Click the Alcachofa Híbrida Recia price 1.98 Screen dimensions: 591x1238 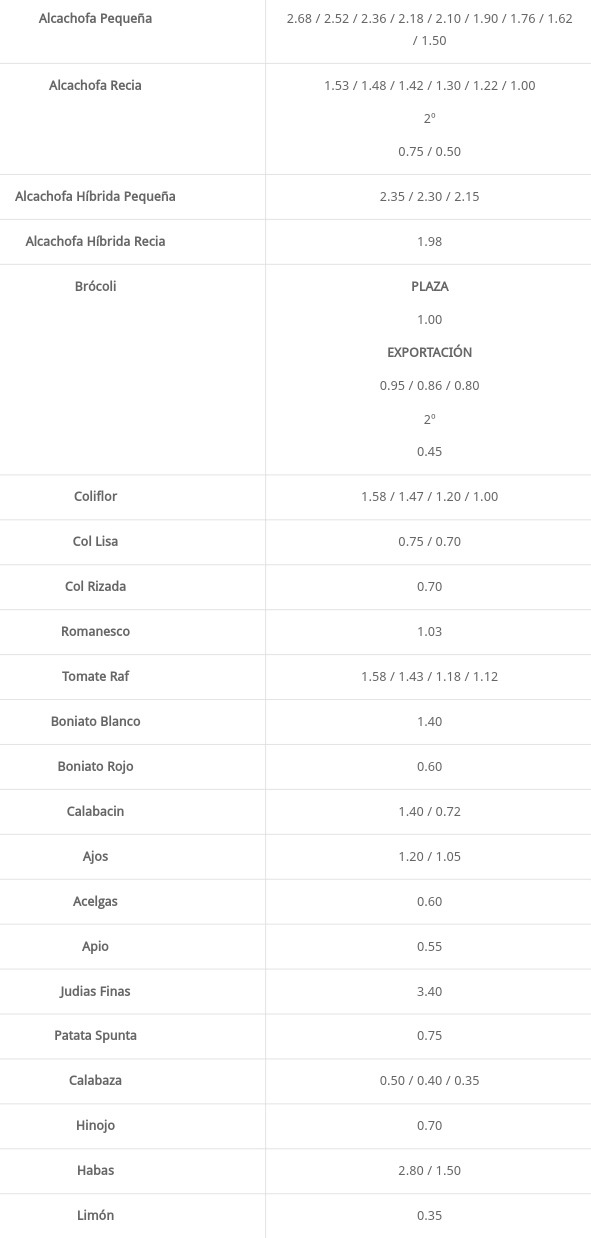point(429,242)
